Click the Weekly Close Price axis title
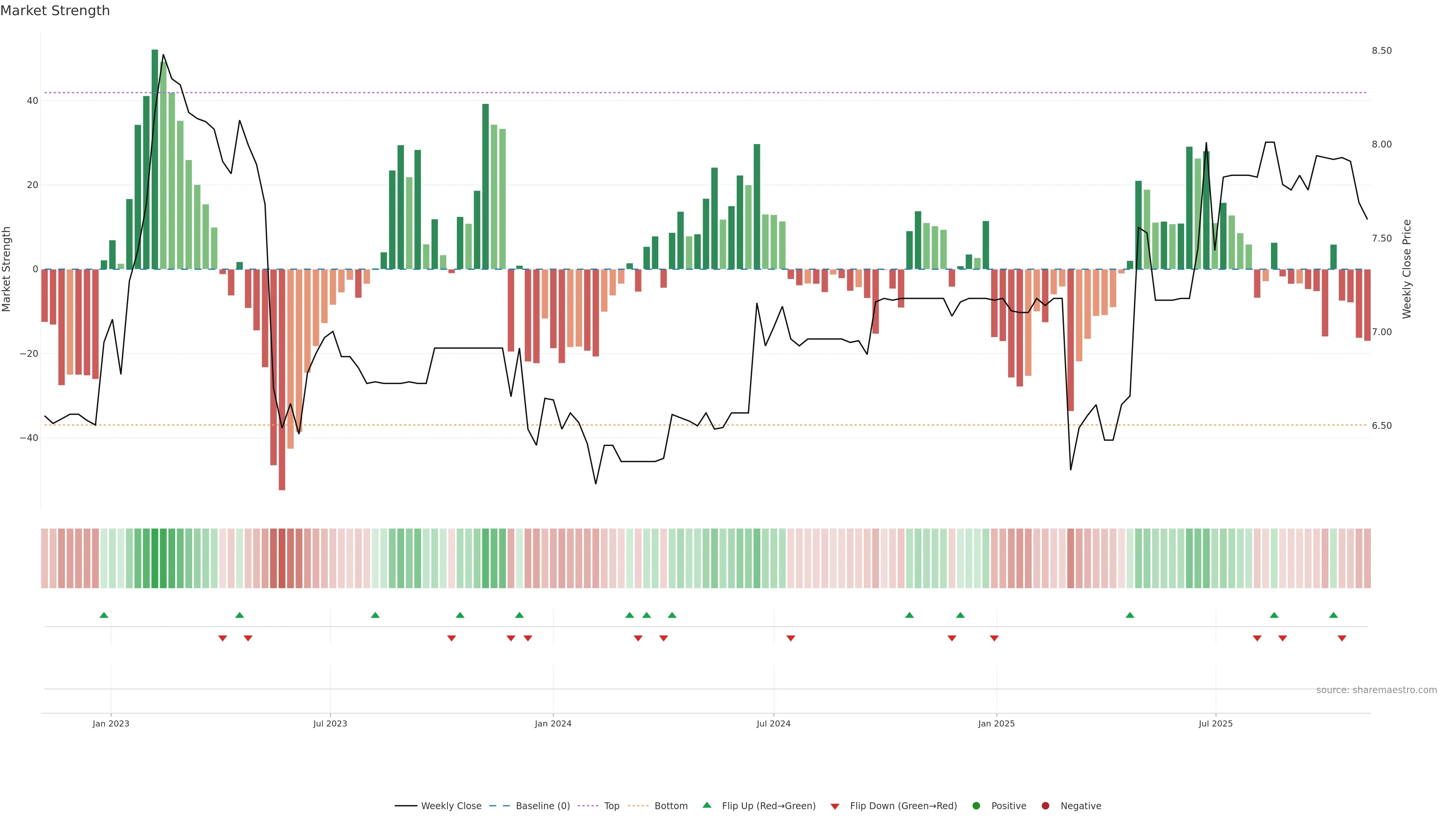Image resolution: width=1456 pixels, height=819 pixels. pos(1407,269)
